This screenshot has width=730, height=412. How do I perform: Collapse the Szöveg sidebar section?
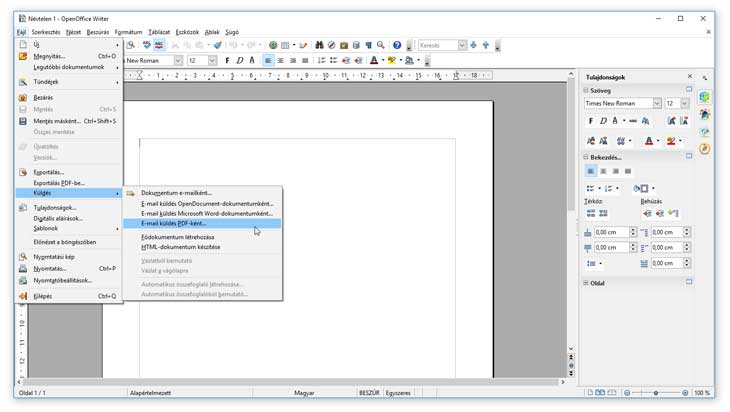pos(586,90)
